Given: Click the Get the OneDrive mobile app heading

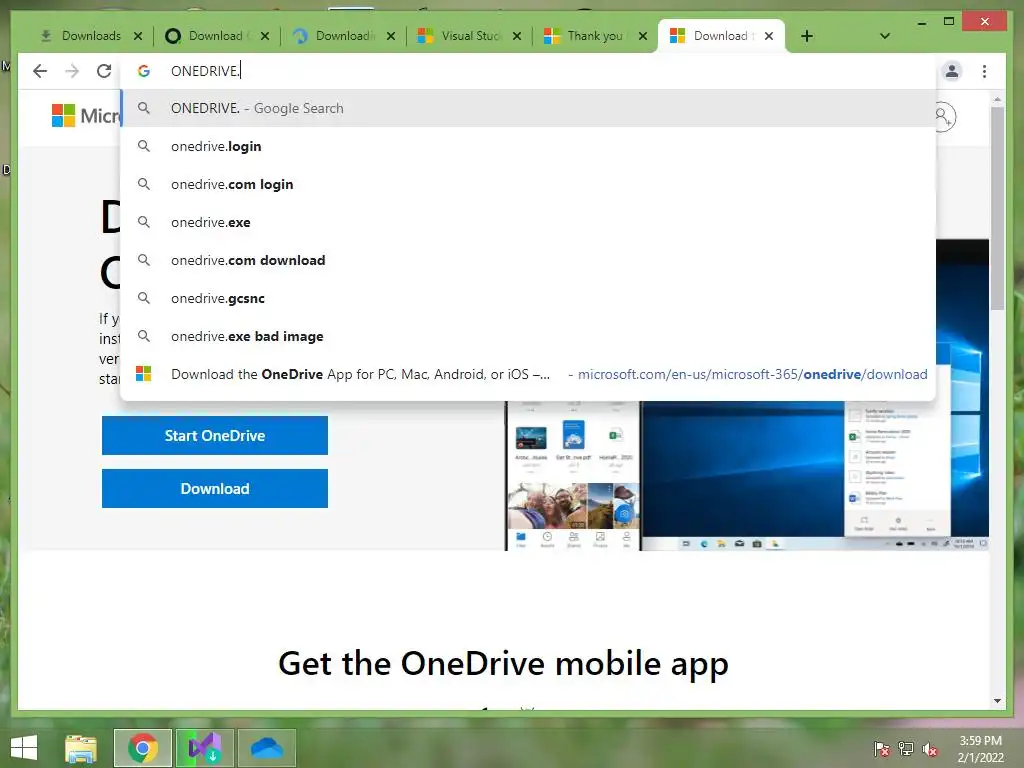Looking at the screenshot, I should [x=503, y=664].
